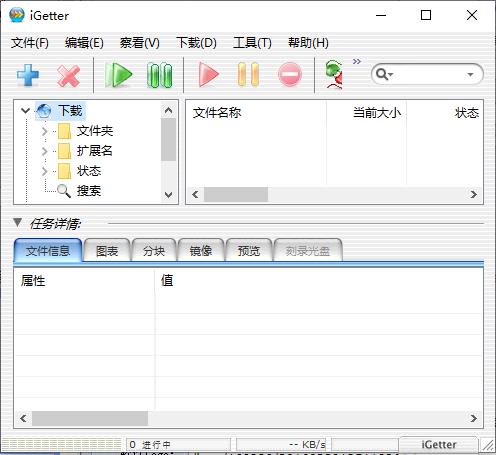This screenshot has height=455, width=496.
Task: Click the yellow pause download icon
Action: (x=248, y=74)
